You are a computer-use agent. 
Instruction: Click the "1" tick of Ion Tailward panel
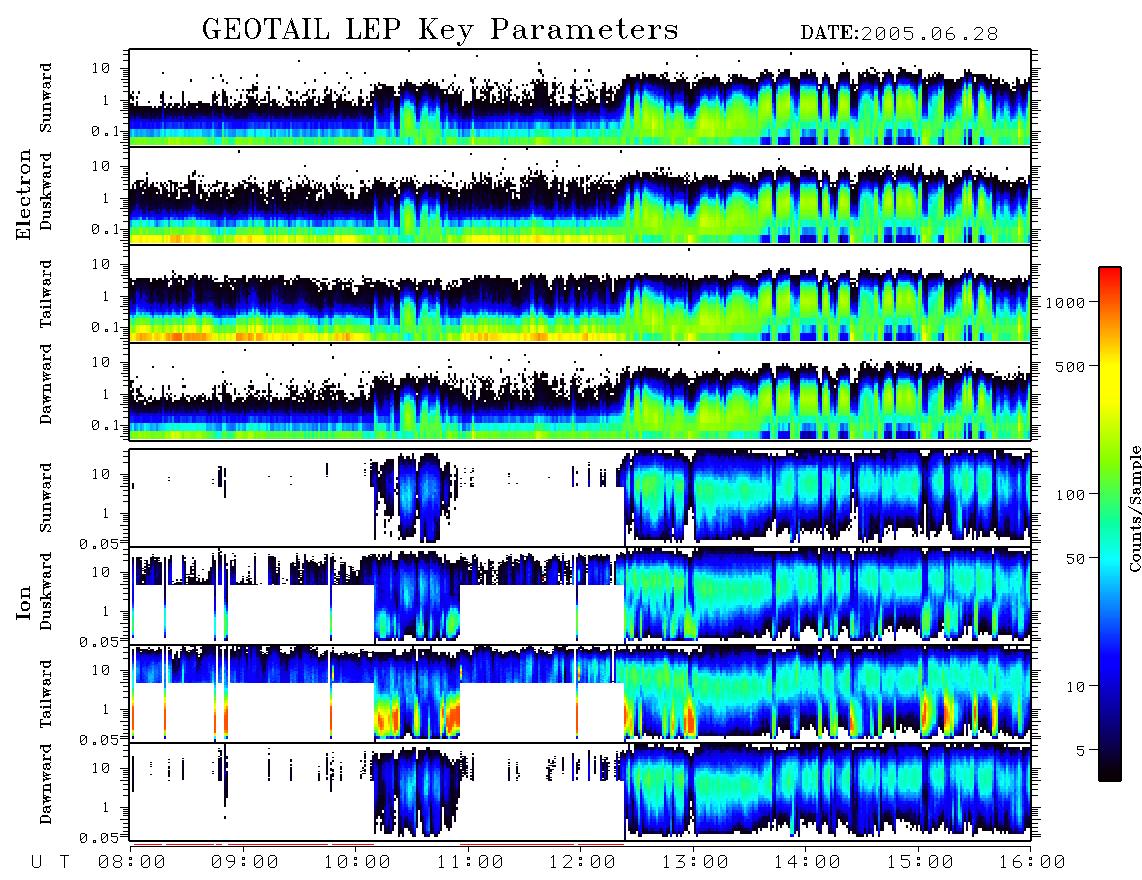(x=105, y=709)
